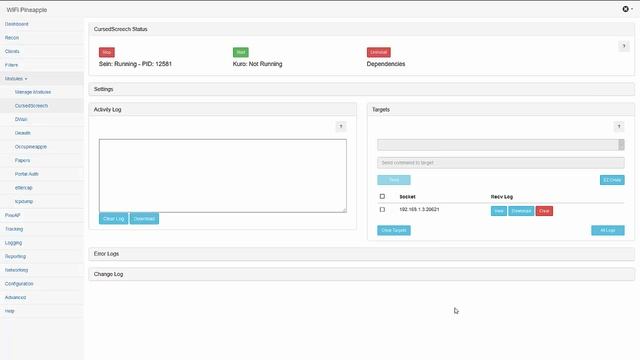The image size is (640, 360).
Task: Expand the Change Log panel
Action: (361, 274)
